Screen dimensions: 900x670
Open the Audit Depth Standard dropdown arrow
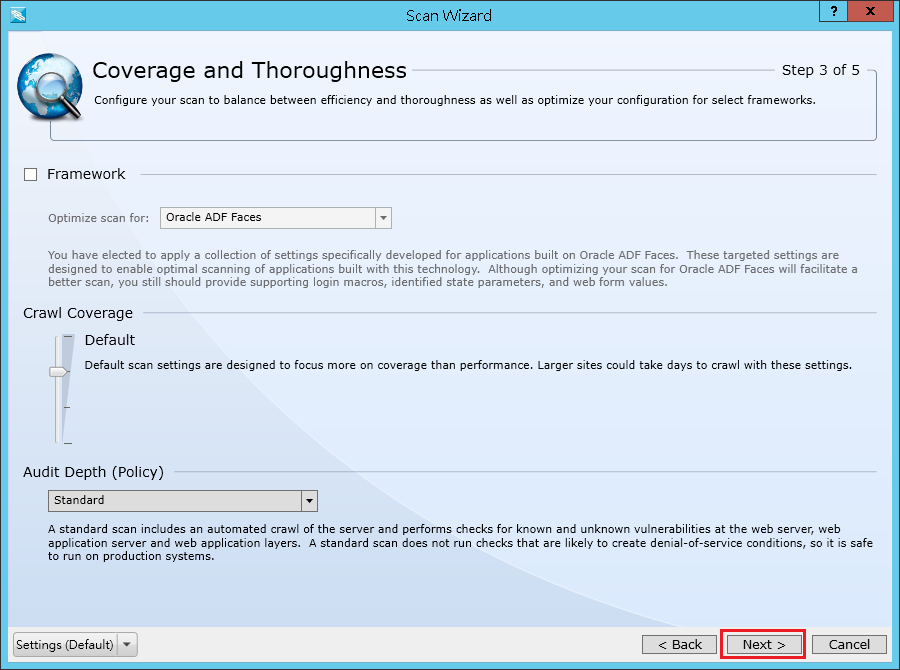coord(309,501)
